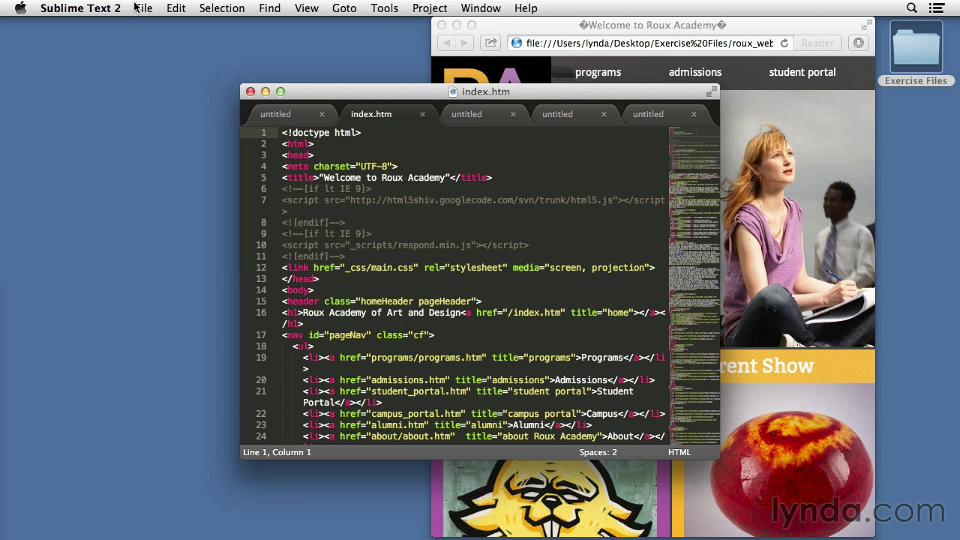Screen dimensions: 960x540
Task: Switch to the first untitled tab
Action: click(276, 114)
